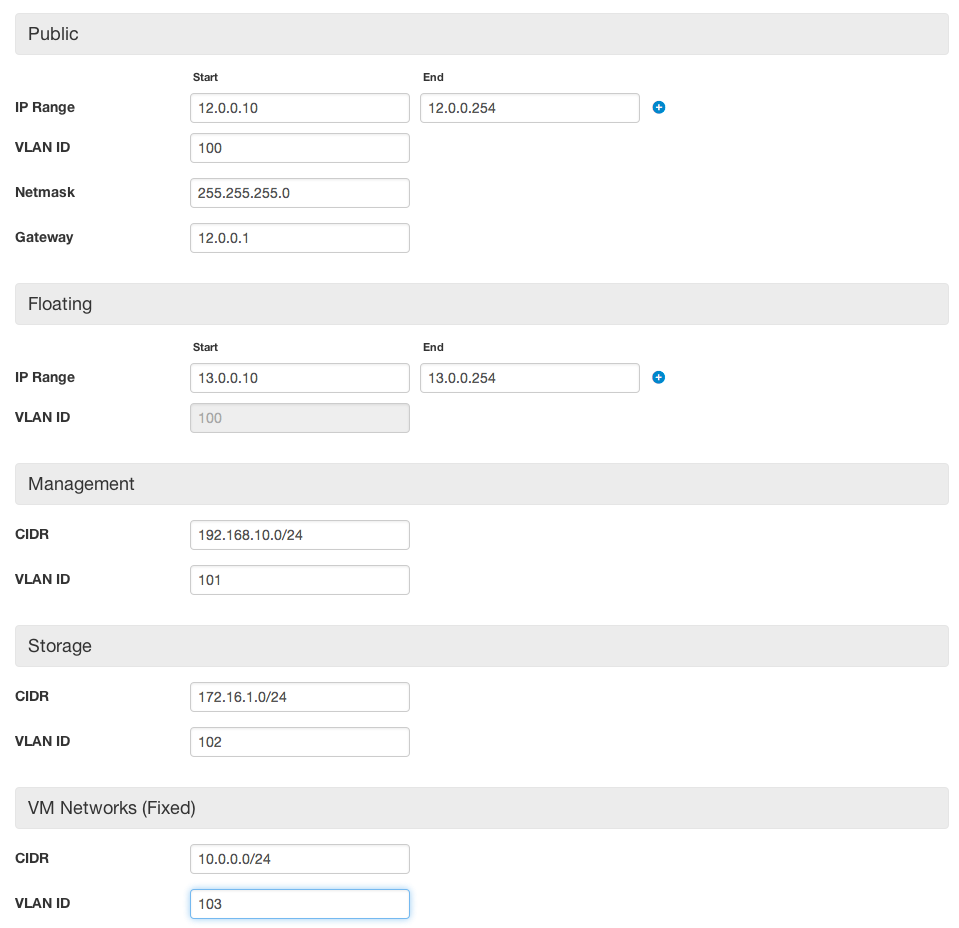This screenshot has height=928, width=959.
Task: Select the Management VLAN ID field 101
Action: [x=300, y=580]
